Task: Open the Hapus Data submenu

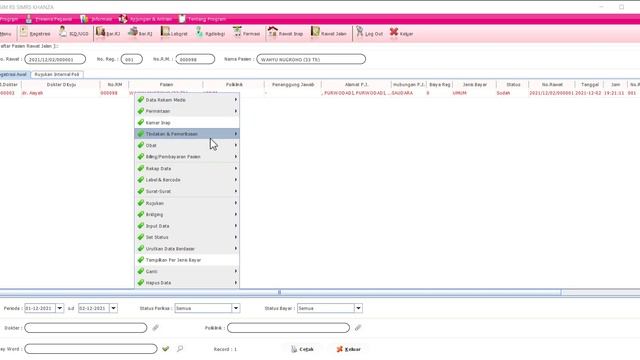Action: tap(187, 282)
